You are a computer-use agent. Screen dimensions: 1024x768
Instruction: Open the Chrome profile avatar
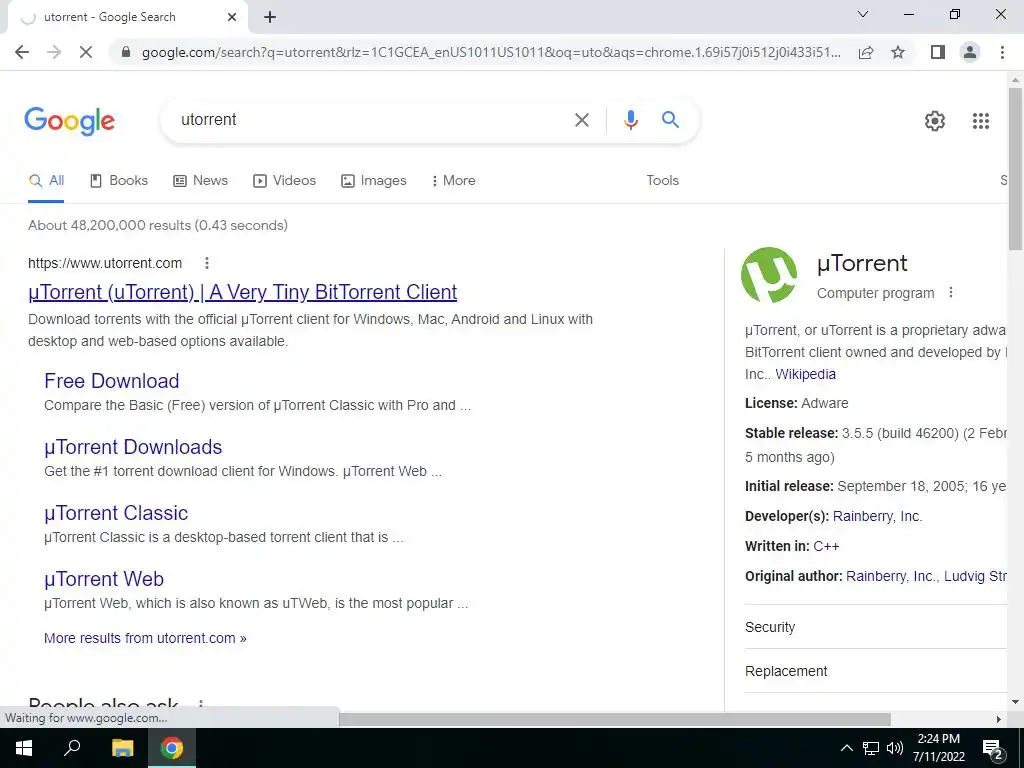970,52
